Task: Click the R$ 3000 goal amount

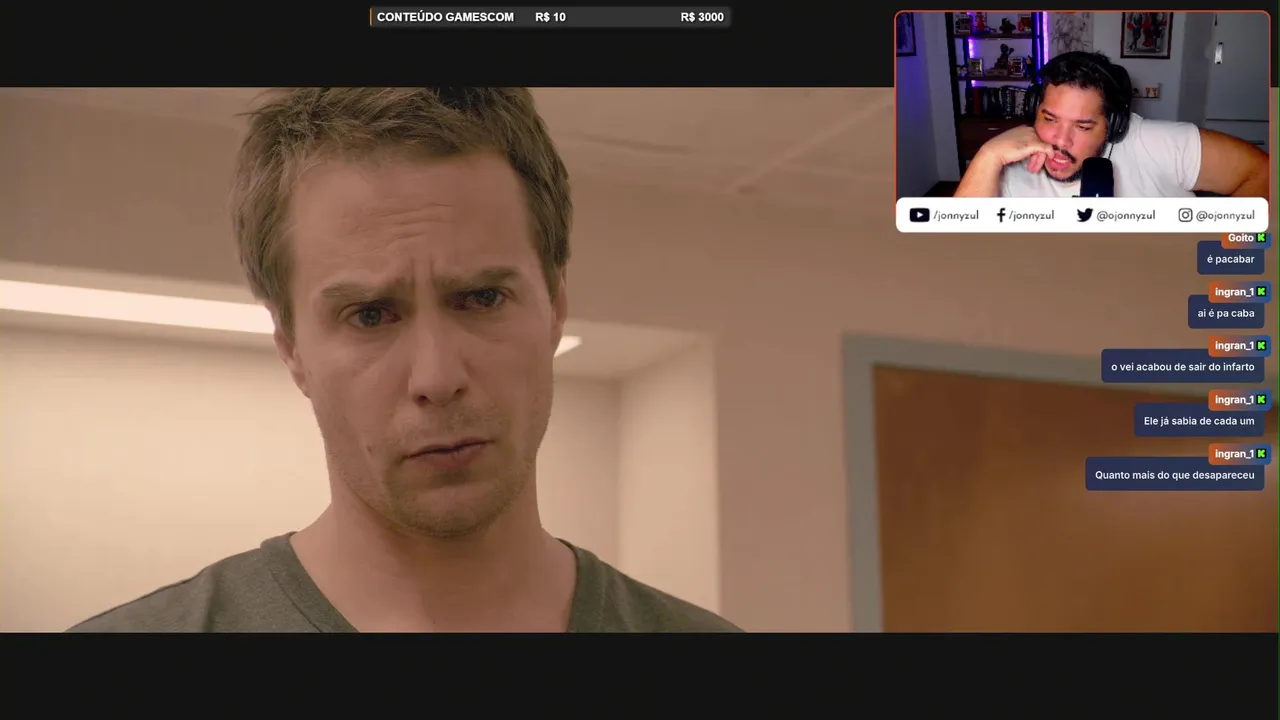Action: (702, 17)
